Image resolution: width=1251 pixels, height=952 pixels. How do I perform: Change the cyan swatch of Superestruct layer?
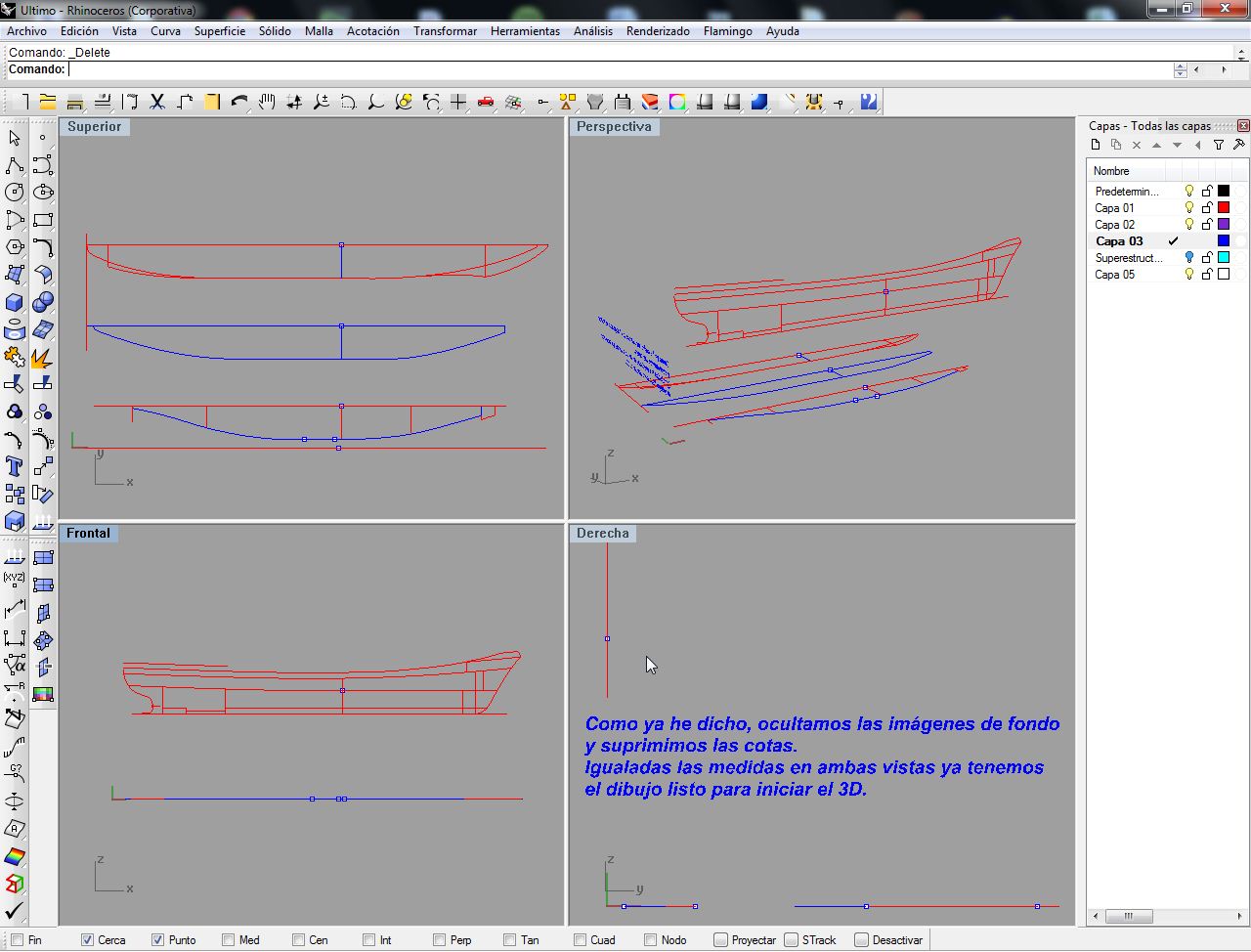[1224, 258]
